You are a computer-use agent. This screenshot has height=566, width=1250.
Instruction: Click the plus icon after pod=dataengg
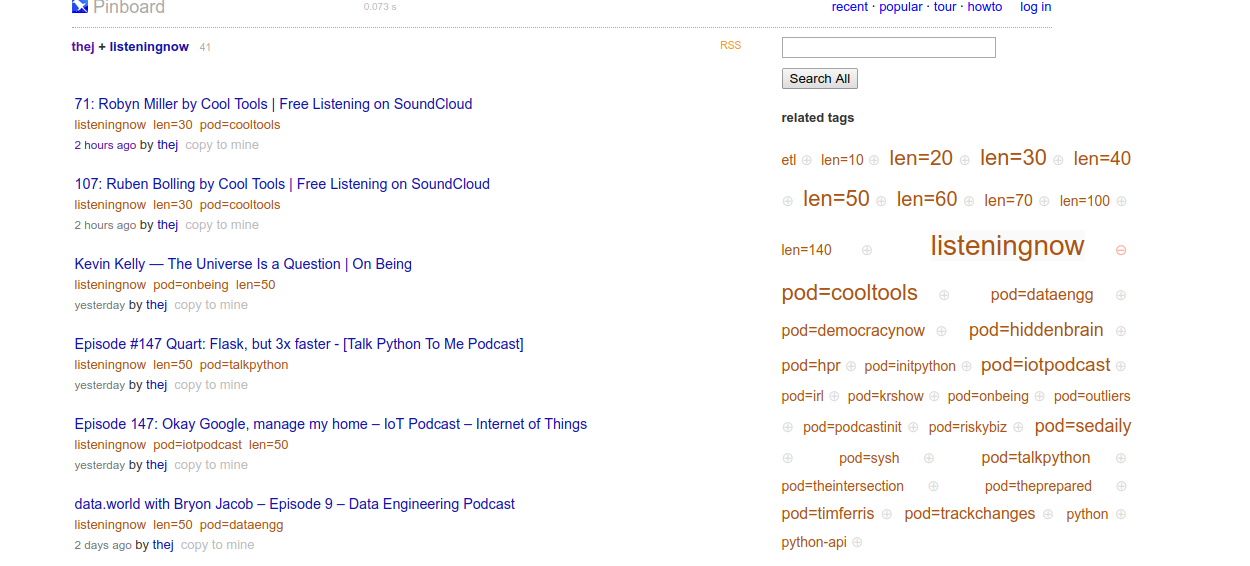click(x=1121, y=295)
